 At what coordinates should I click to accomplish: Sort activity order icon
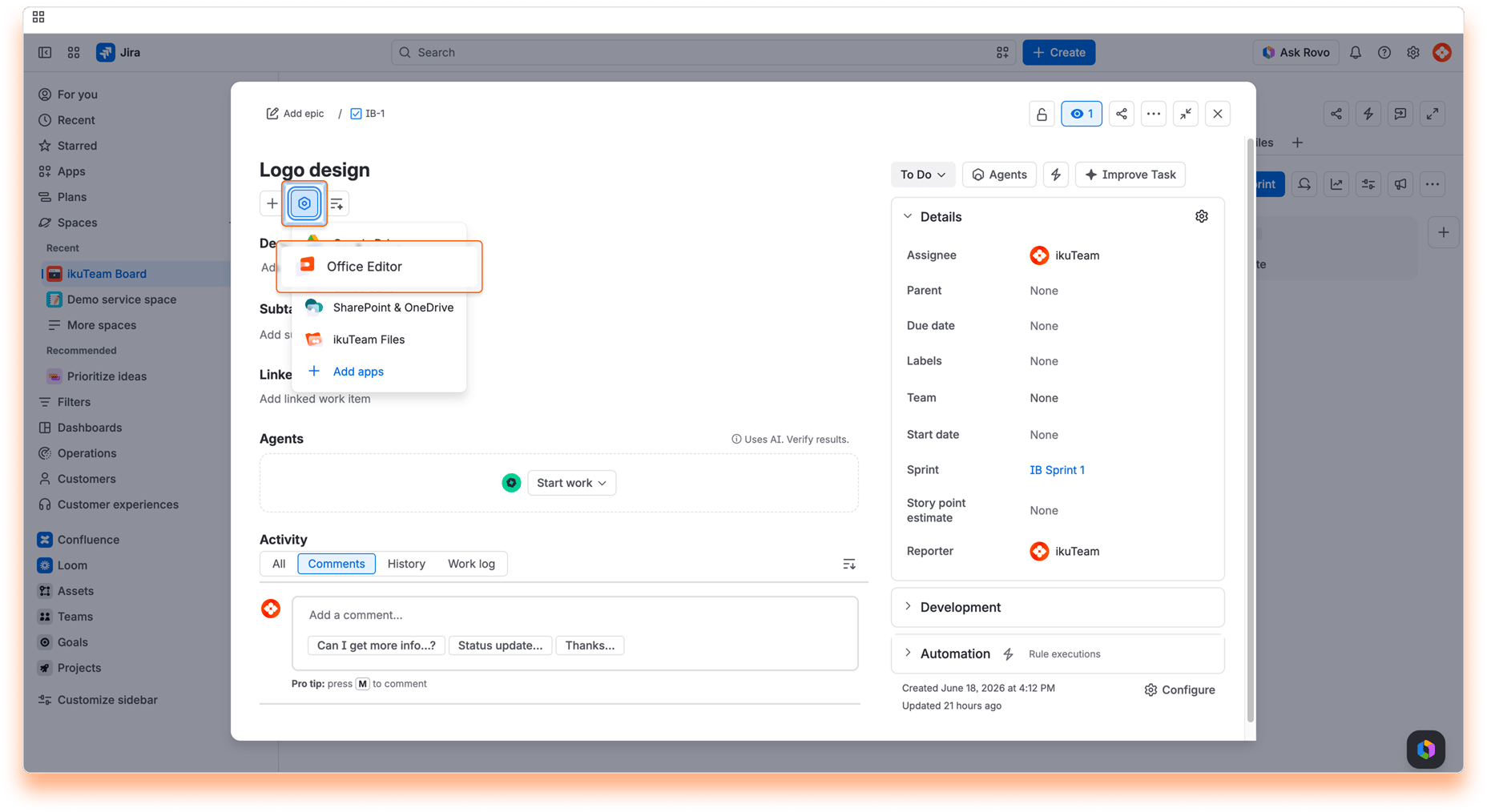(x=849, y=564)
